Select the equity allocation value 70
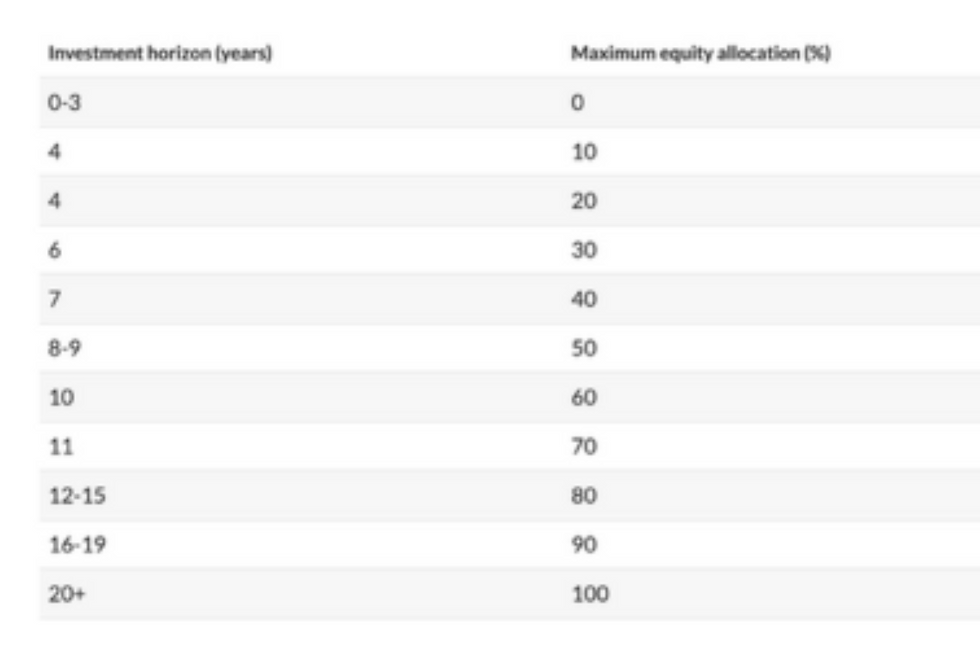Image resolution: width=980 pixels, height=649 pixels. pyautogui.click(x=582, y=447)
